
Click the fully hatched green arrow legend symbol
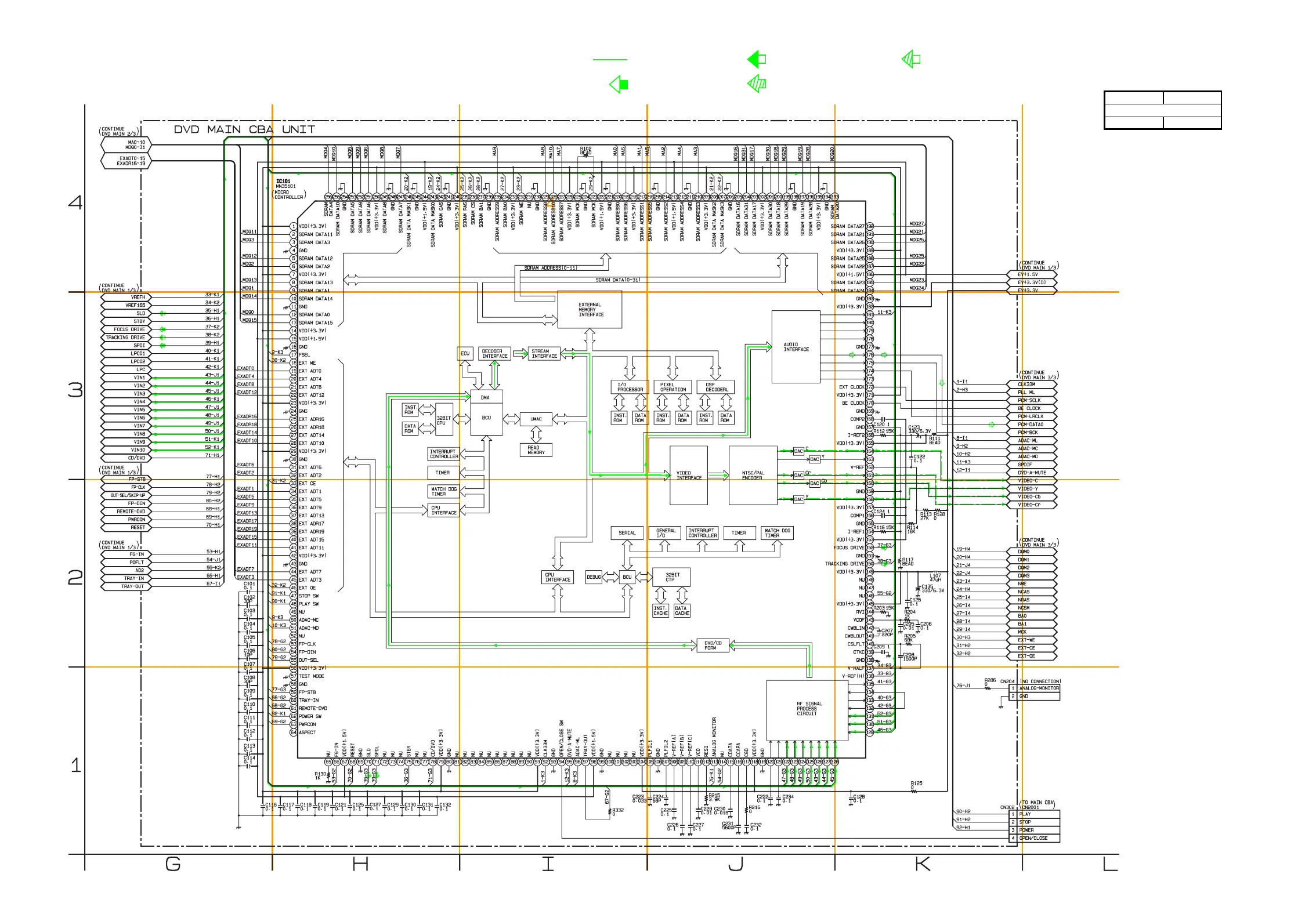click(757, 84)
